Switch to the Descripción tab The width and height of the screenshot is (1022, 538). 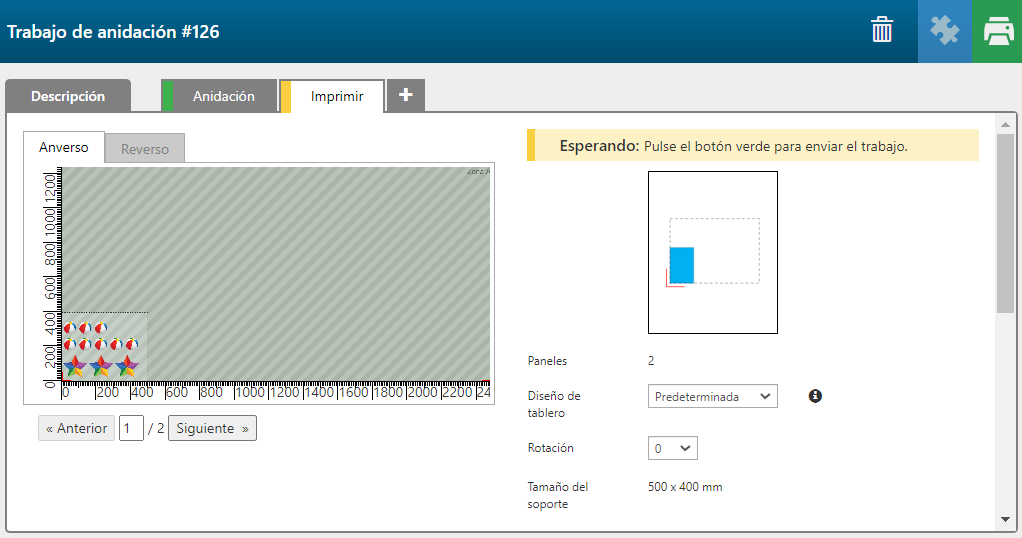coord(68,97)
